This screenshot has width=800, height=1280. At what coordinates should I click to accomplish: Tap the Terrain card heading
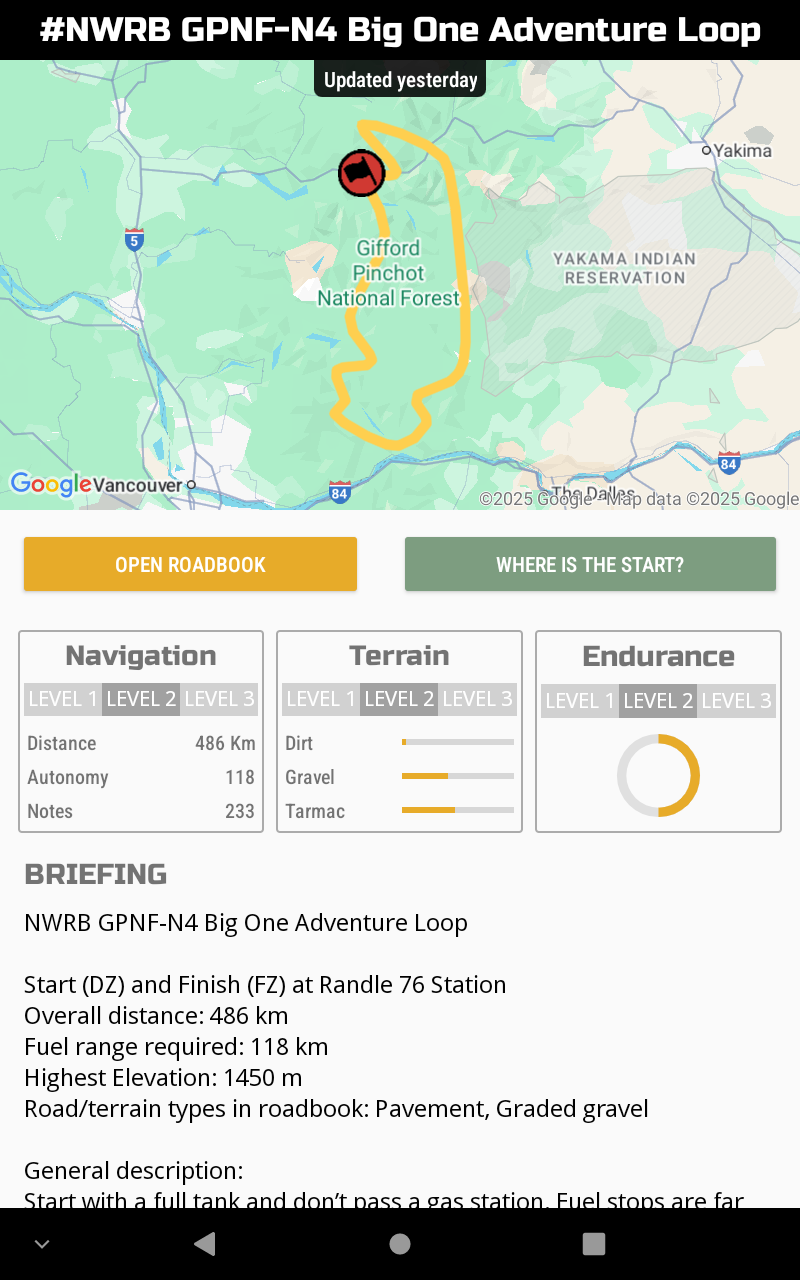tap(399, 656)
